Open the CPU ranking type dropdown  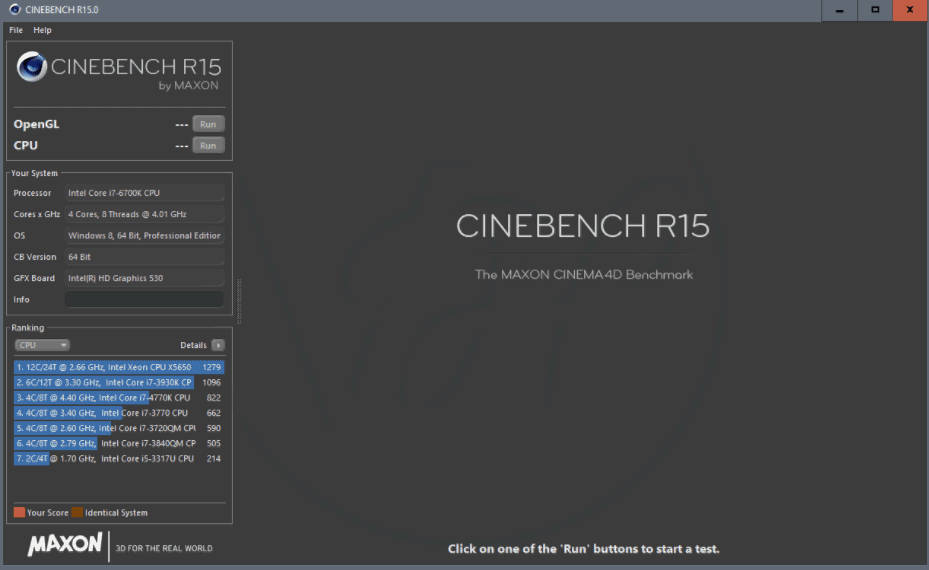click(42, 345)
